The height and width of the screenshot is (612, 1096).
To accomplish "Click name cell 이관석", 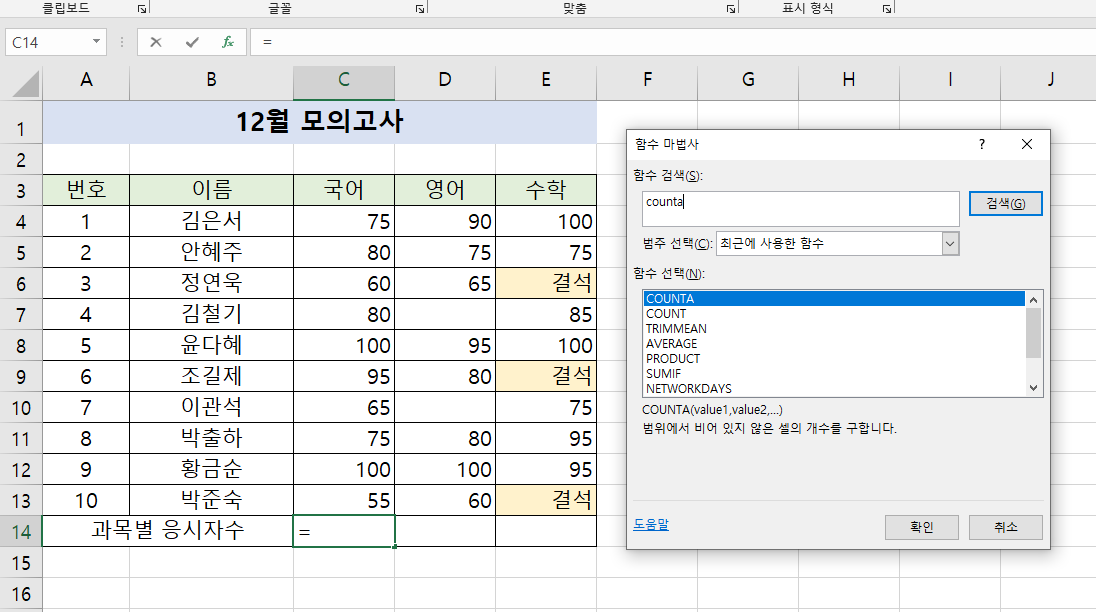I will tap(211, 407).
